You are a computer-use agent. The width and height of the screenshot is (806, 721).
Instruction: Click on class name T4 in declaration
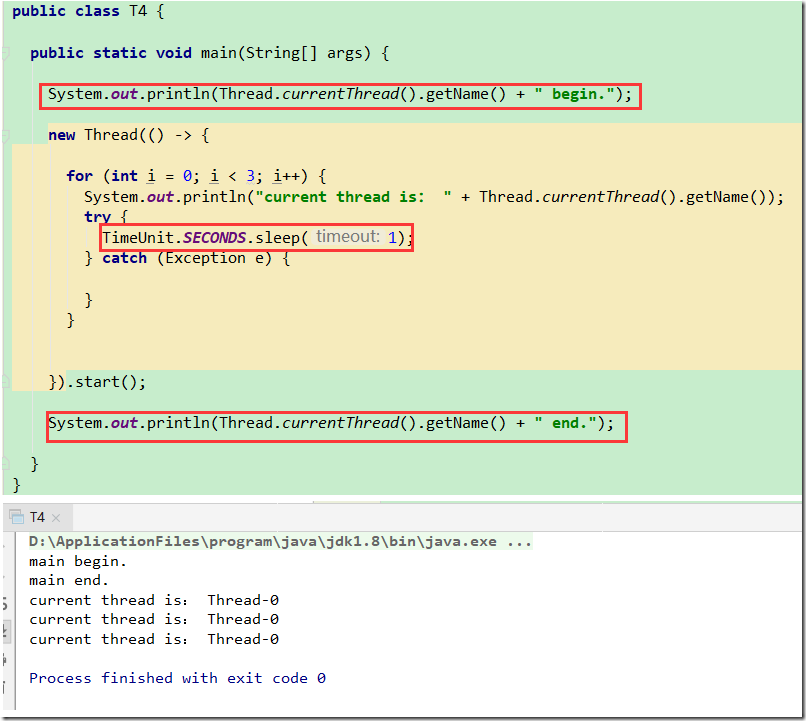click(x=138, y=11)
